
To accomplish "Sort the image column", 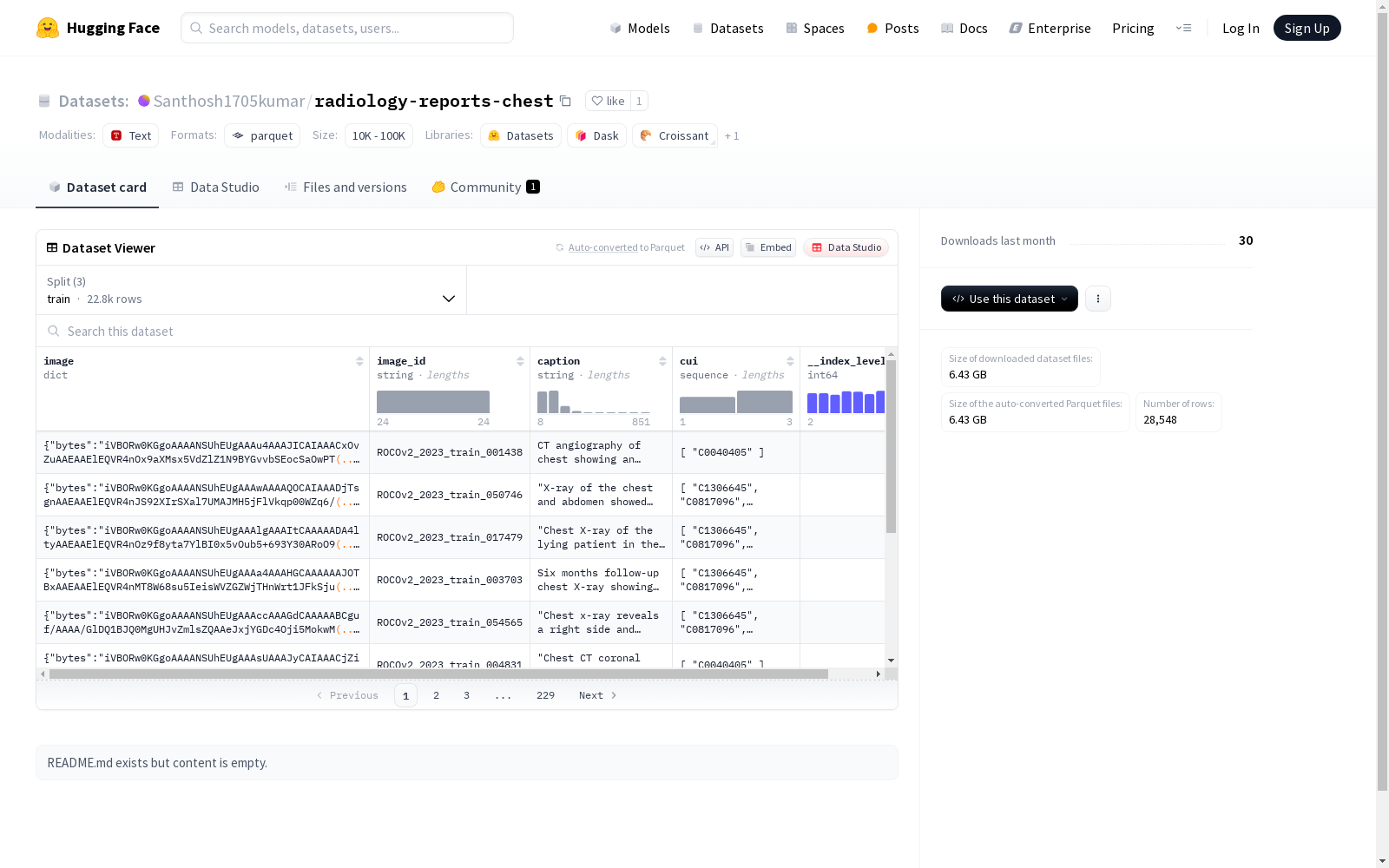I will tap(359, 361).
